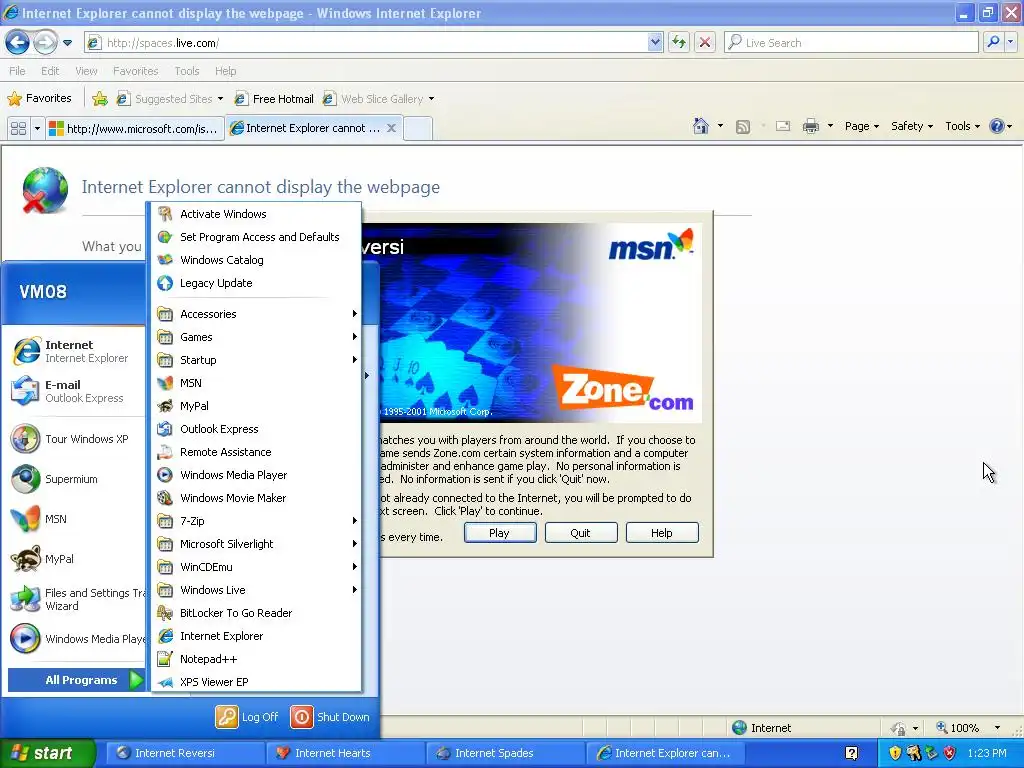This screenshot has width=1024, height=768.
Task: Click the Live Search magnifier button
Action: point(993,42)
